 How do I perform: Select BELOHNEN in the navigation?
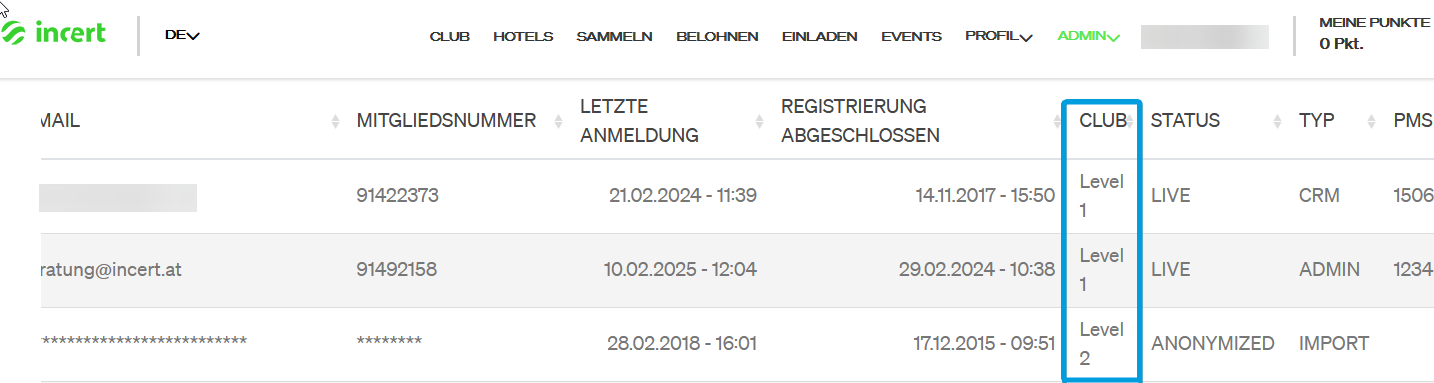(x=717, y=36)
